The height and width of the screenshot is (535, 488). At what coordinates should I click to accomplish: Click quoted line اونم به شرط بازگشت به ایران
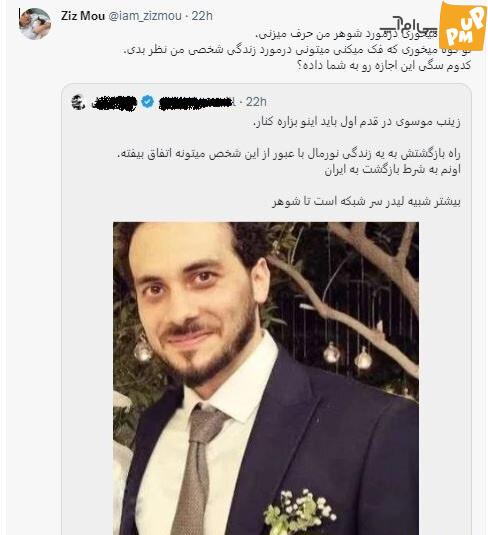pyautogui.click(x=392, y=170)
